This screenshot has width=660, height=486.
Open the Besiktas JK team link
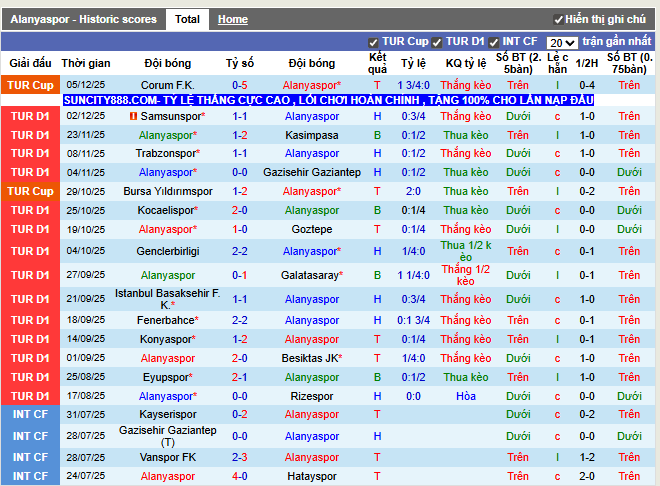tap(312, 358)
